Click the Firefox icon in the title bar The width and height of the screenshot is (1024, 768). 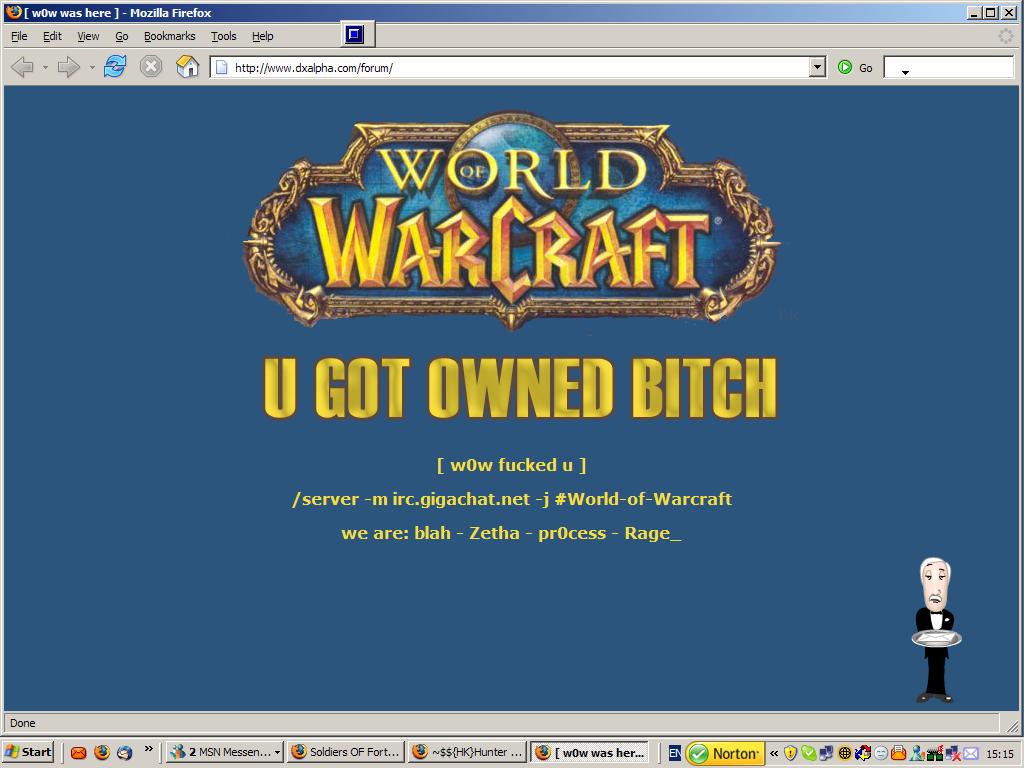[x=13, y=12]
